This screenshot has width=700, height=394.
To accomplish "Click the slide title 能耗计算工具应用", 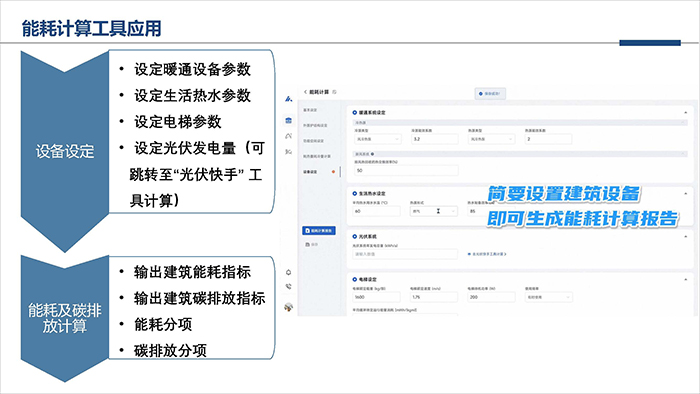I will click(x=92, y=28).
